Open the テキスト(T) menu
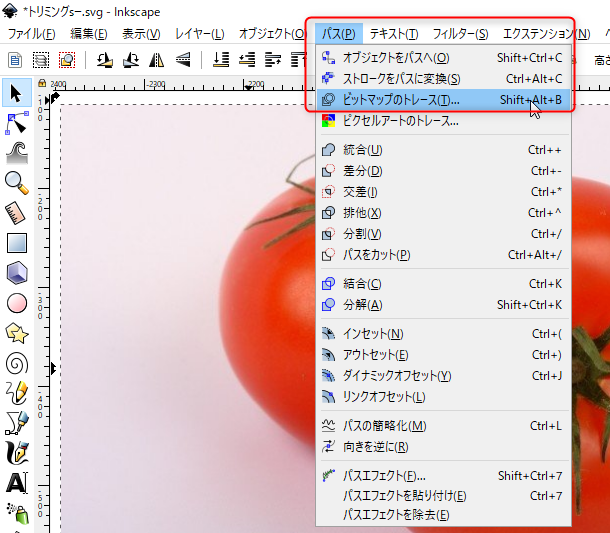 pos(394,34)
